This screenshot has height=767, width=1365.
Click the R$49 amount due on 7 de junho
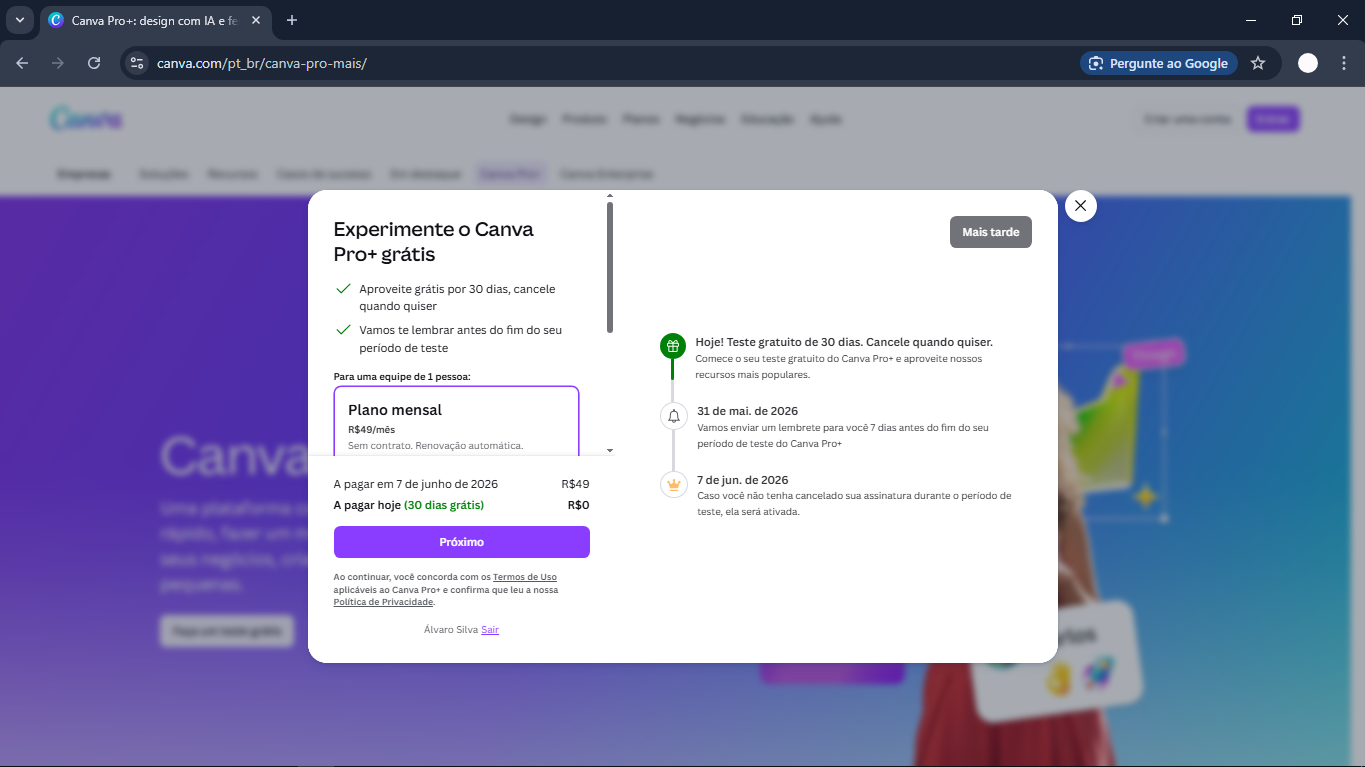[576, 484]
